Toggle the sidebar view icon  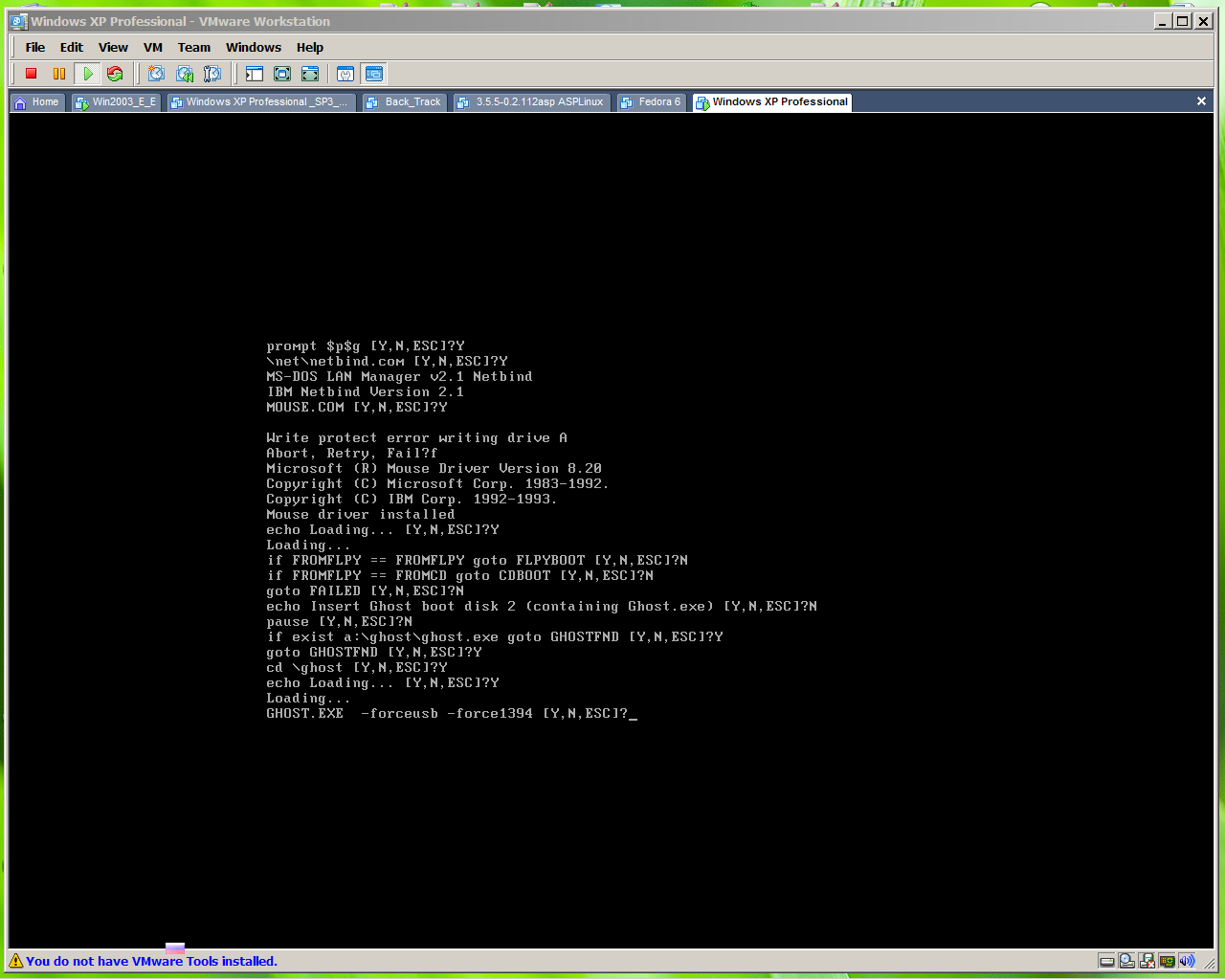click(254, 74)
